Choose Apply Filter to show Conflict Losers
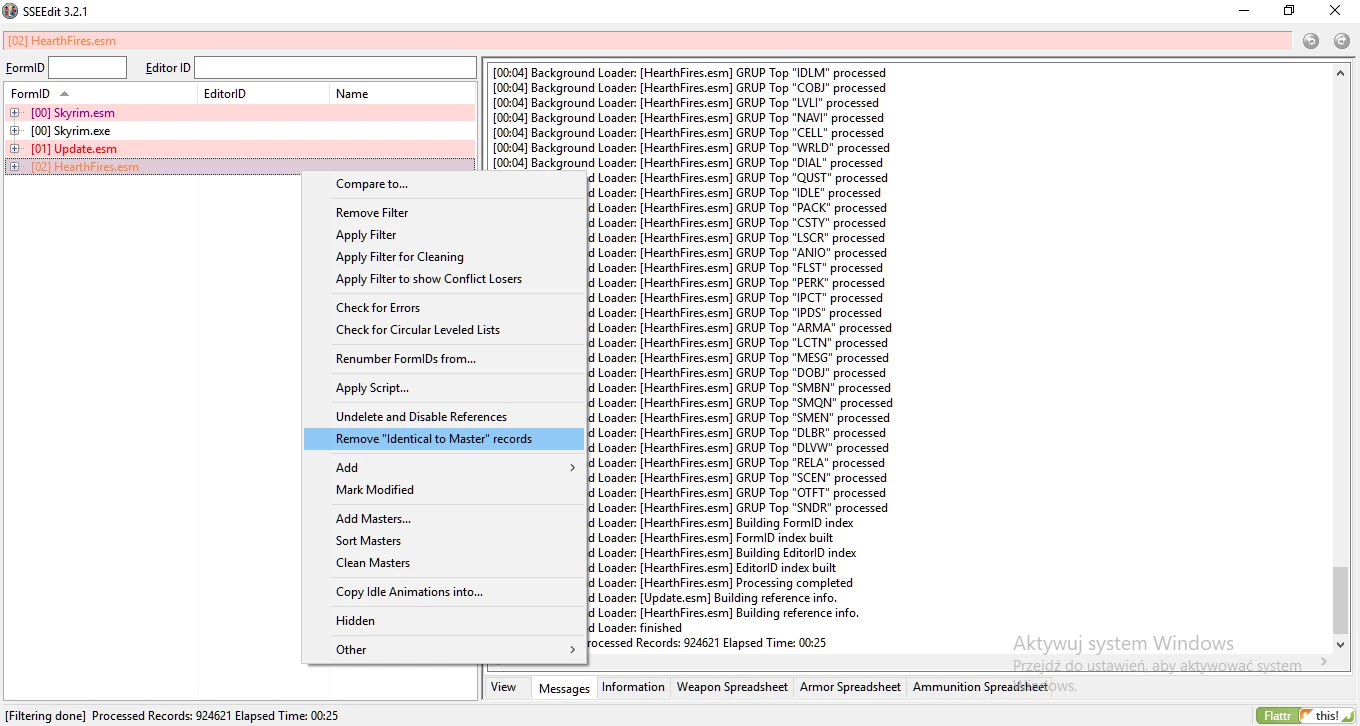The width and height of the screenshot is (1360, 726). point(444,279)
